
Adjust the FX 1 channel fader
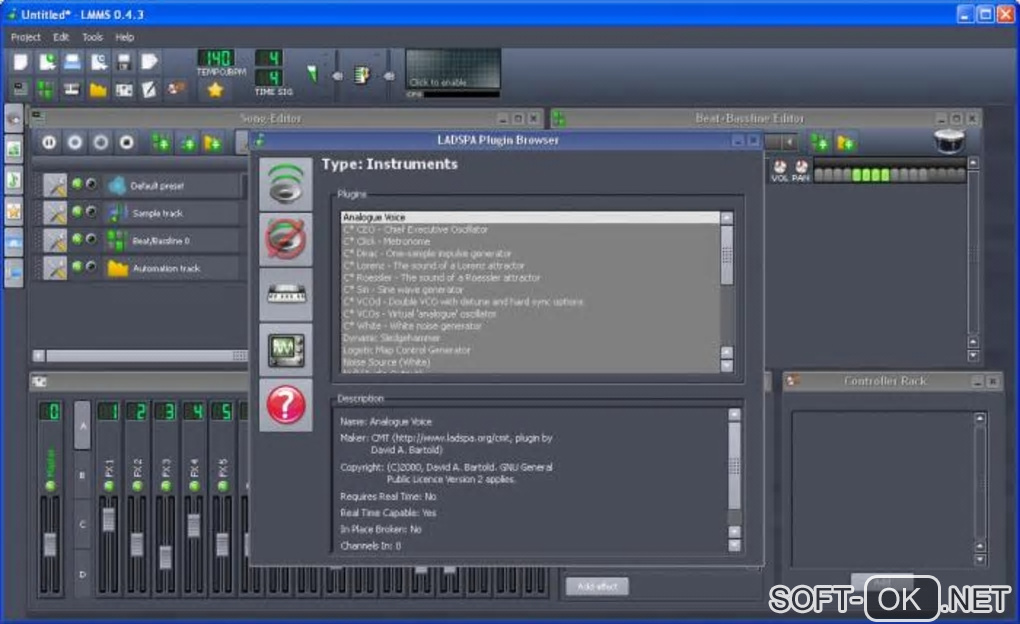[x=109, y=519]
